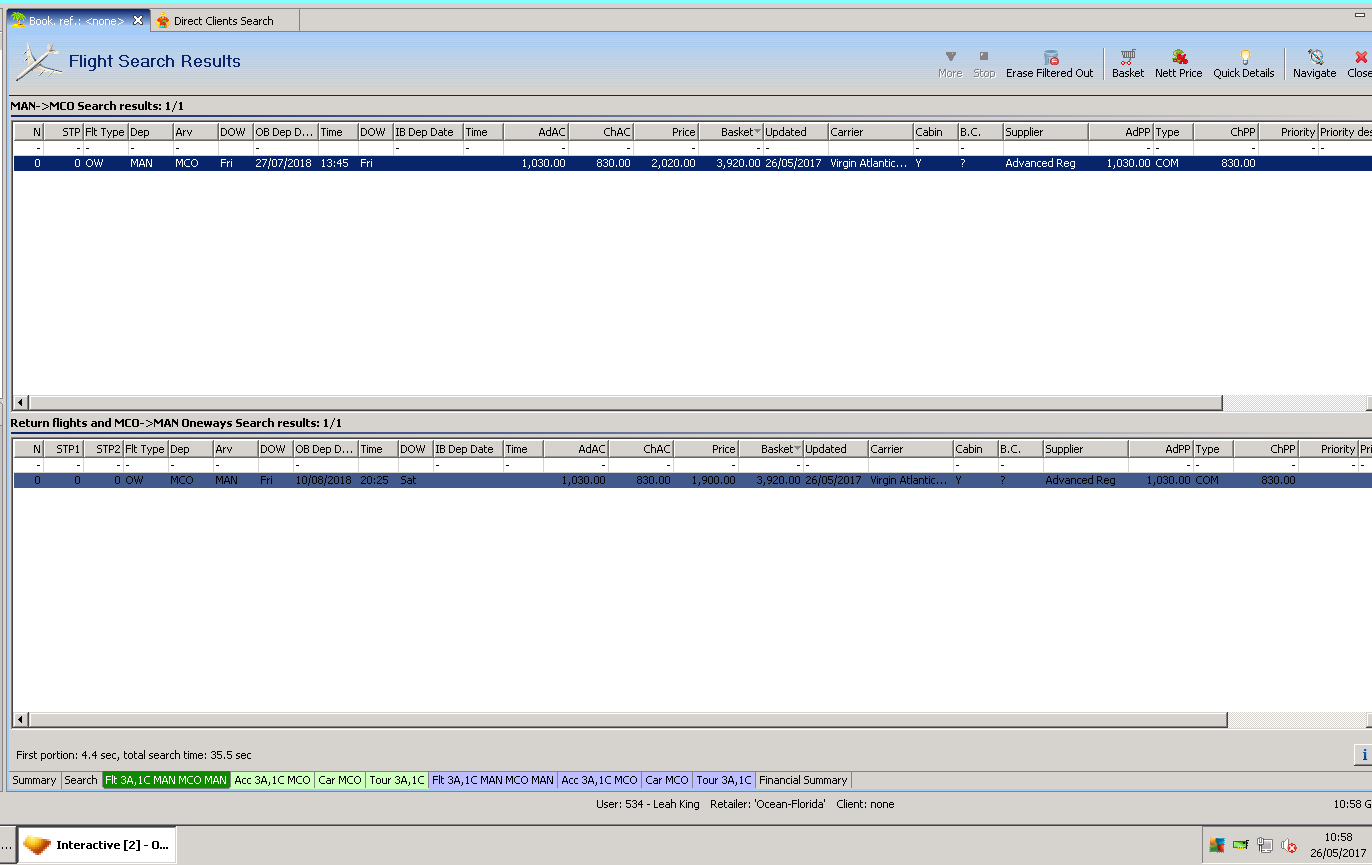
Task: Open the green Acc 3A,1C MCO tab
Action: (272, 780)
